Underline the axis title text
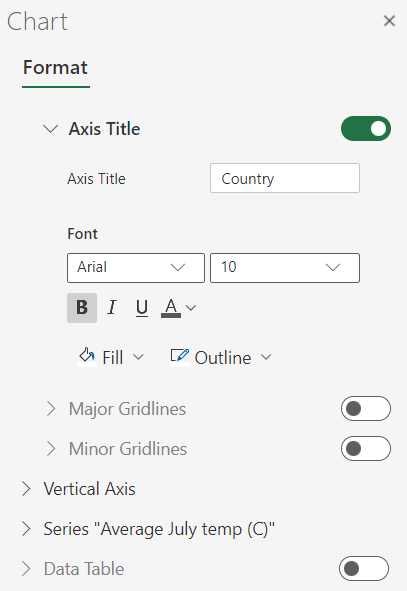 (x=142, y=308)
